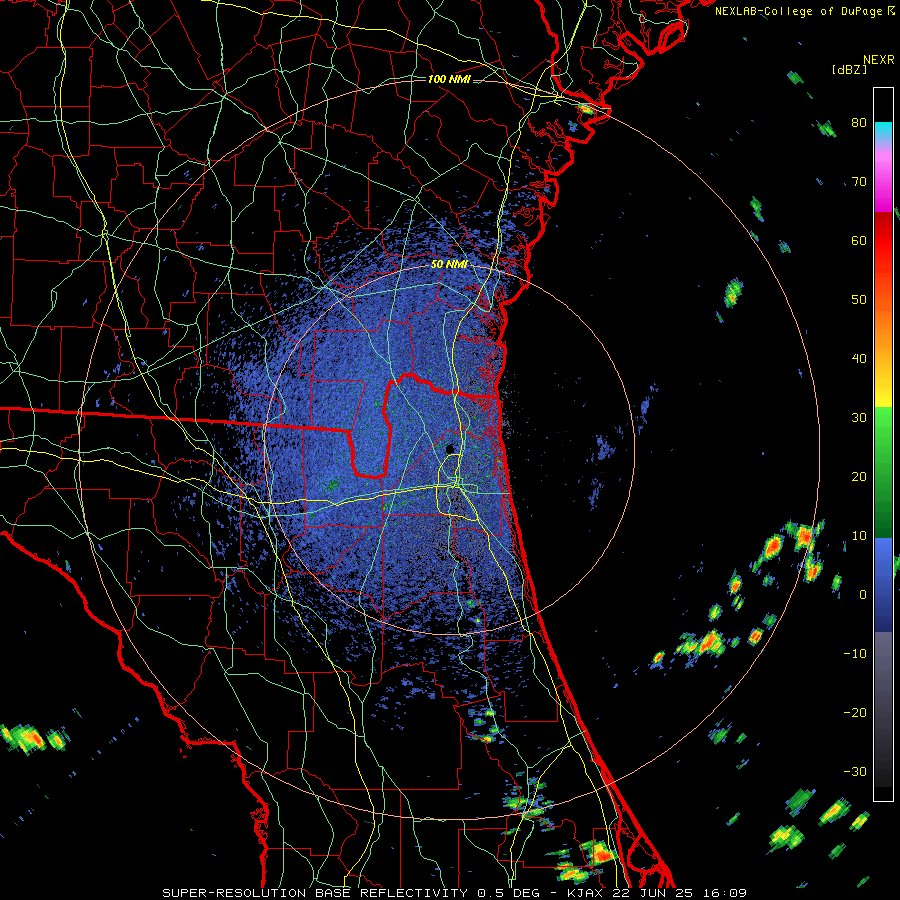Image resolution: width=900 pixels, height=900 pixels.
Task: Pick the cyan top band of the color bar
Action: click(x=883, y=133)
